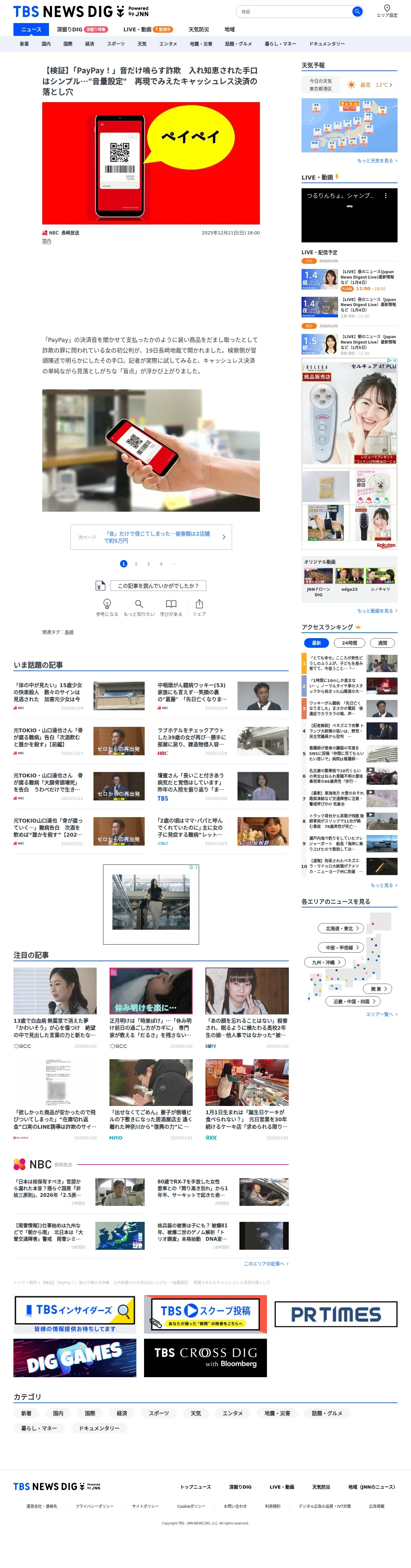Go to article page 2
This screenshot has height=1568, width=411.
click(x=136, y=564)
